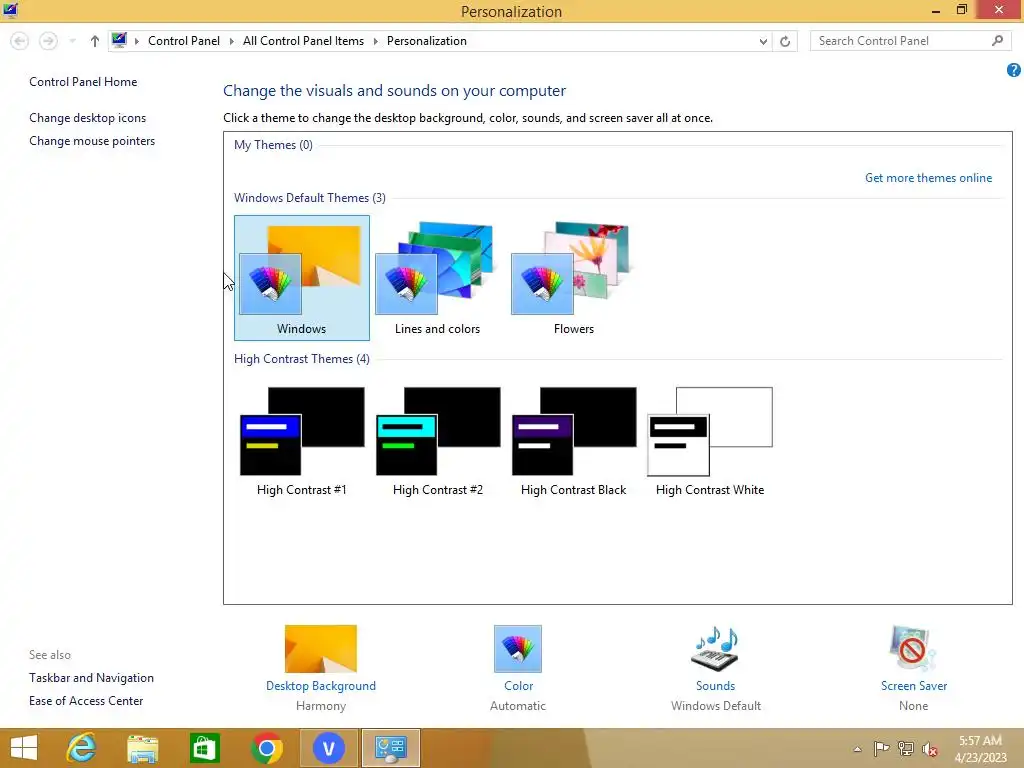This screenshot has width=1024, height=768.
Task: Expand chevron after All Control Panel Items
Action: pos(376,41)
